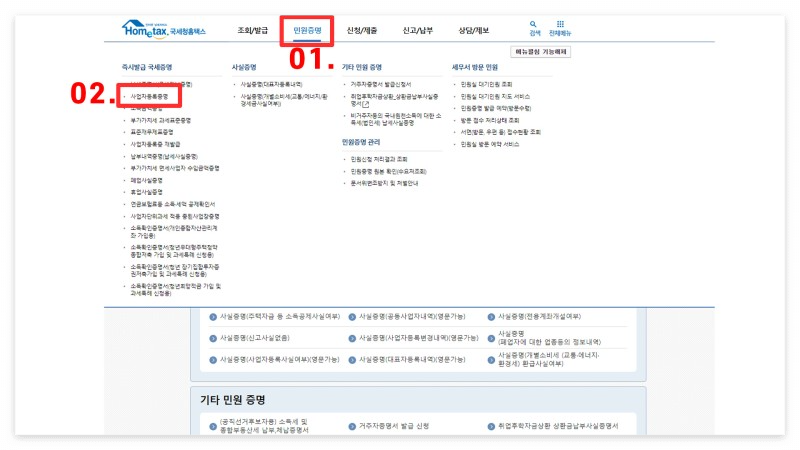Image resolution: width=800 pixels, height=450 pixels.
Task: Select 민원신청 처리결과 조회
Action: (379, 159)
